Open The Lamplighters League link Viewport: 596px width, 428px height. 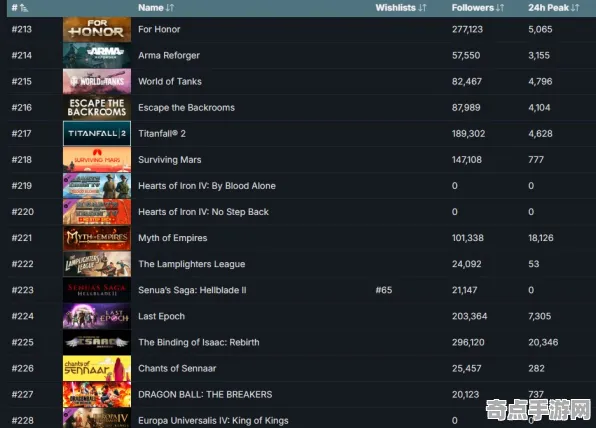point(192,264)
